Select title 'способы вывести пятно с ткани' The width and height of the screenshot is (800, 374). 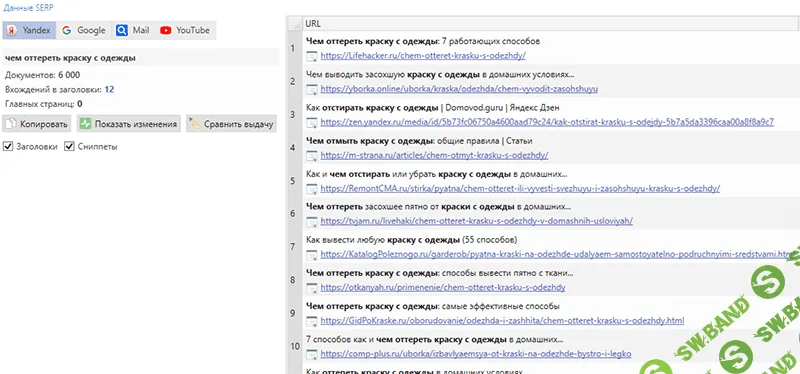(439, 273)
